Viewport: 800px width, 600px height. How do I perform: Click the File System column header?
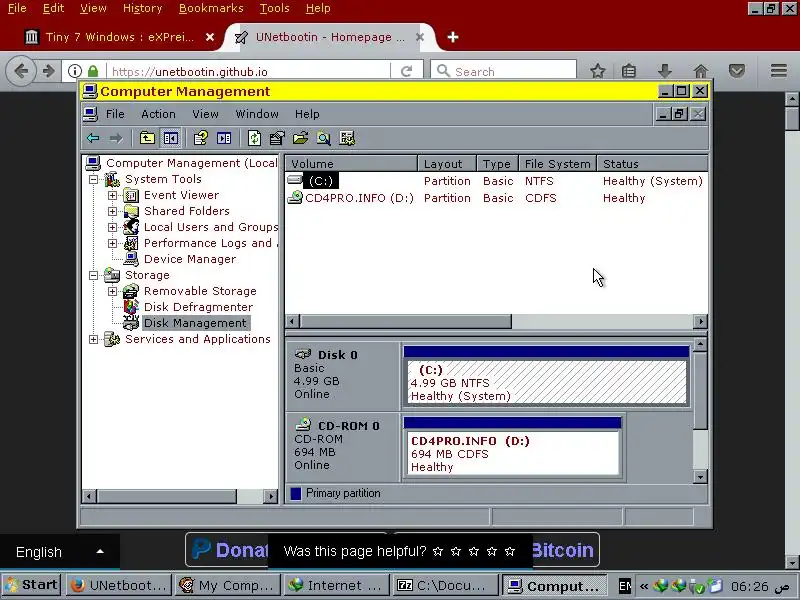coord(557,164)
